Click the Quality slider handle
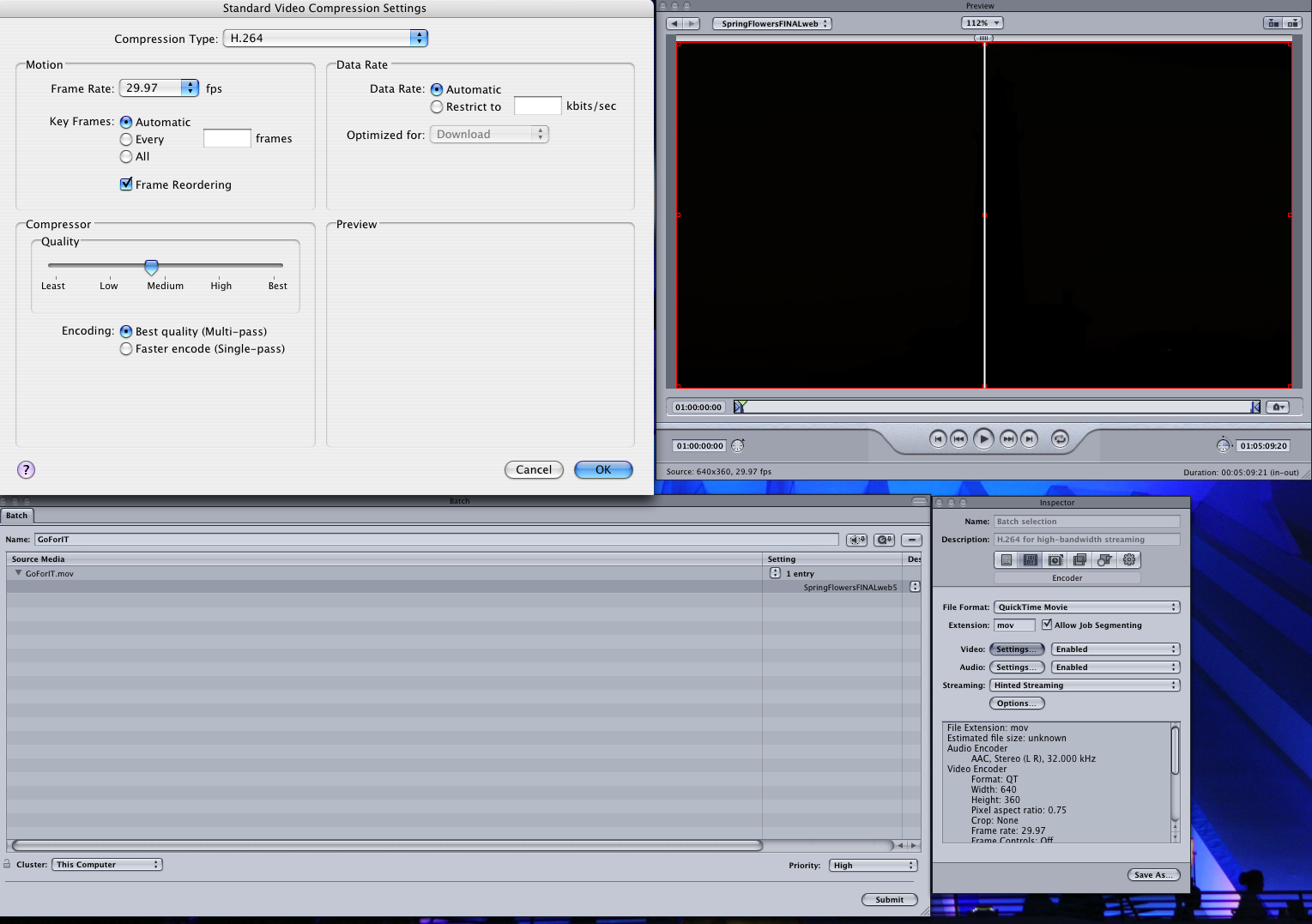The width and height of the screenshot is (1312, 924). pyautogui.click(x=151, y=267)
